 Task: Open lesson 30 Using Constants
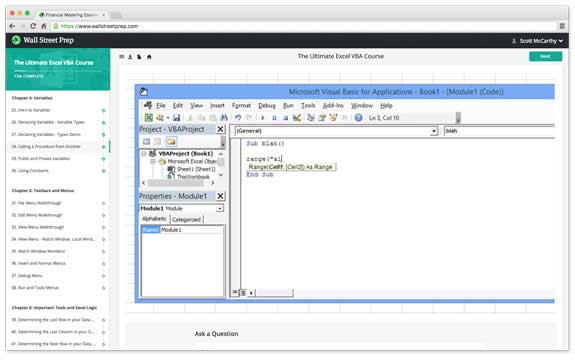coord(30,171)
